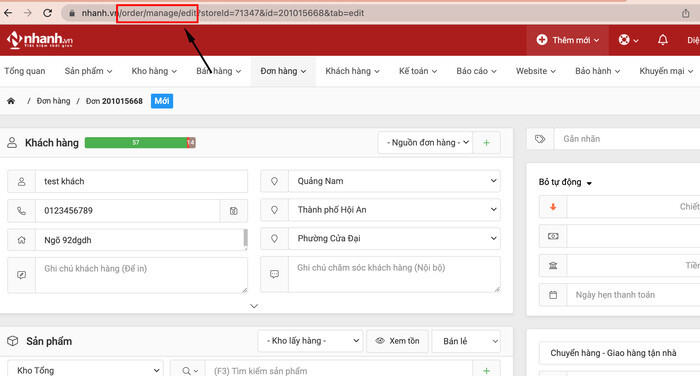
Task: Open the Quảng Nam province dropdown
Action: [394, 181]
